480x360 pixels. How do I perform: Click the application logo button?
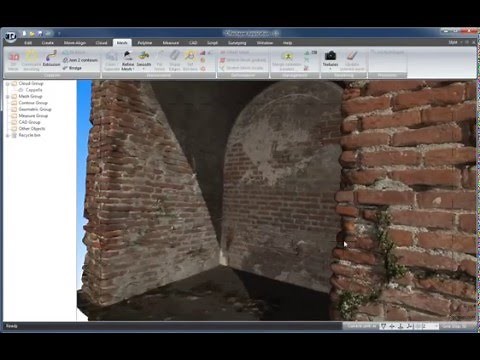click(11, 36)
